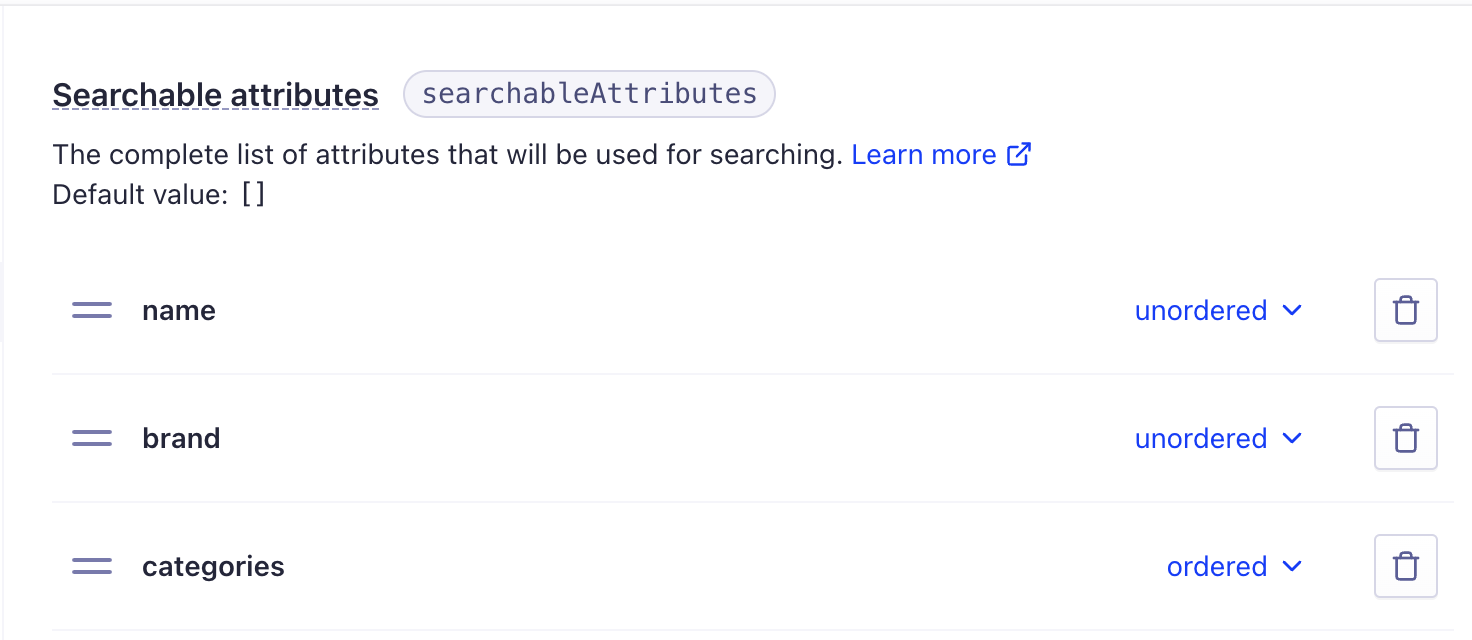
Task: Select the reorder handle for categories row
Action: click(x=92, y=567)
